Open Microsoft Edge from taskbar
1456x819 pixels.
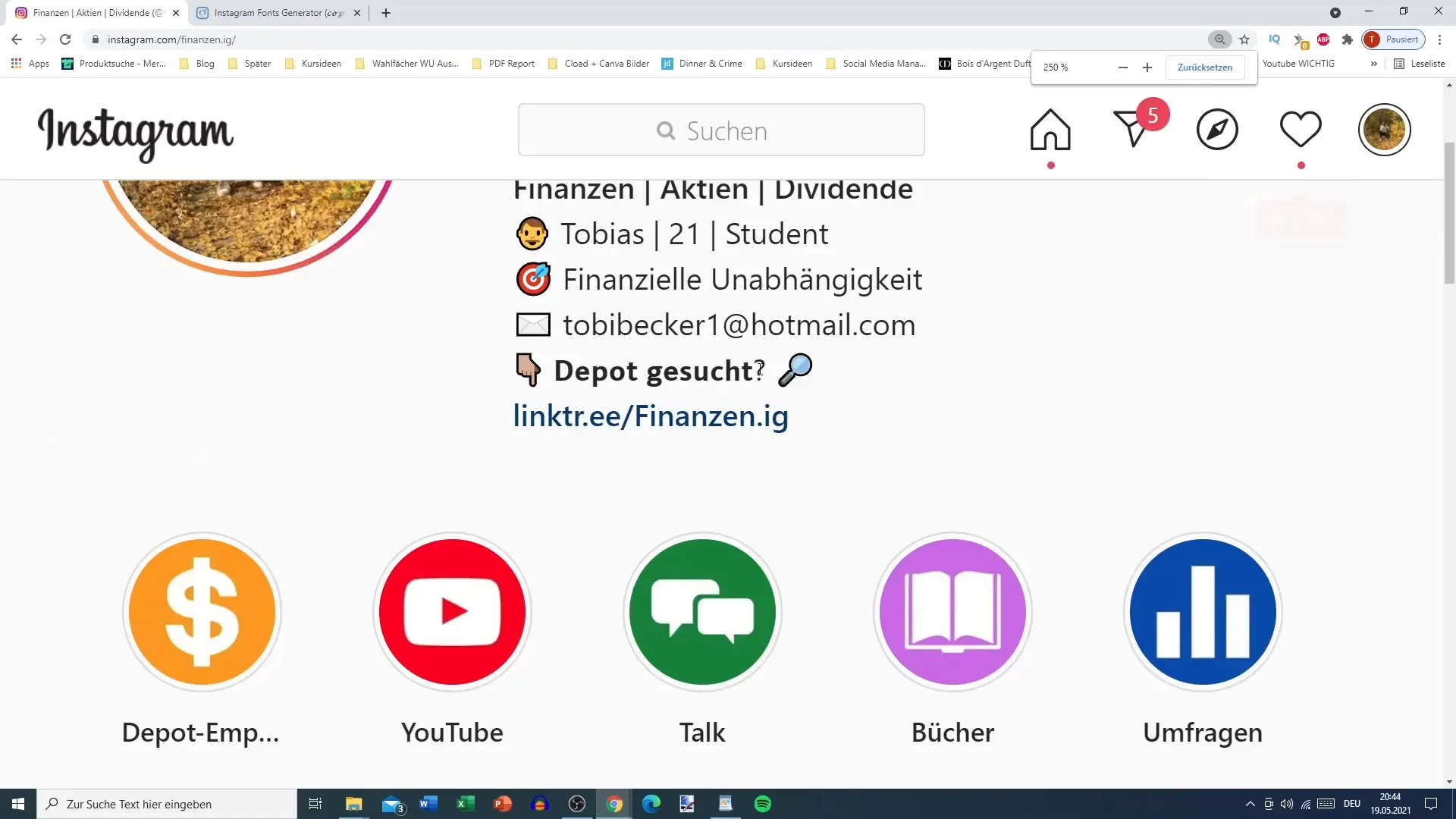click(651, 804)
